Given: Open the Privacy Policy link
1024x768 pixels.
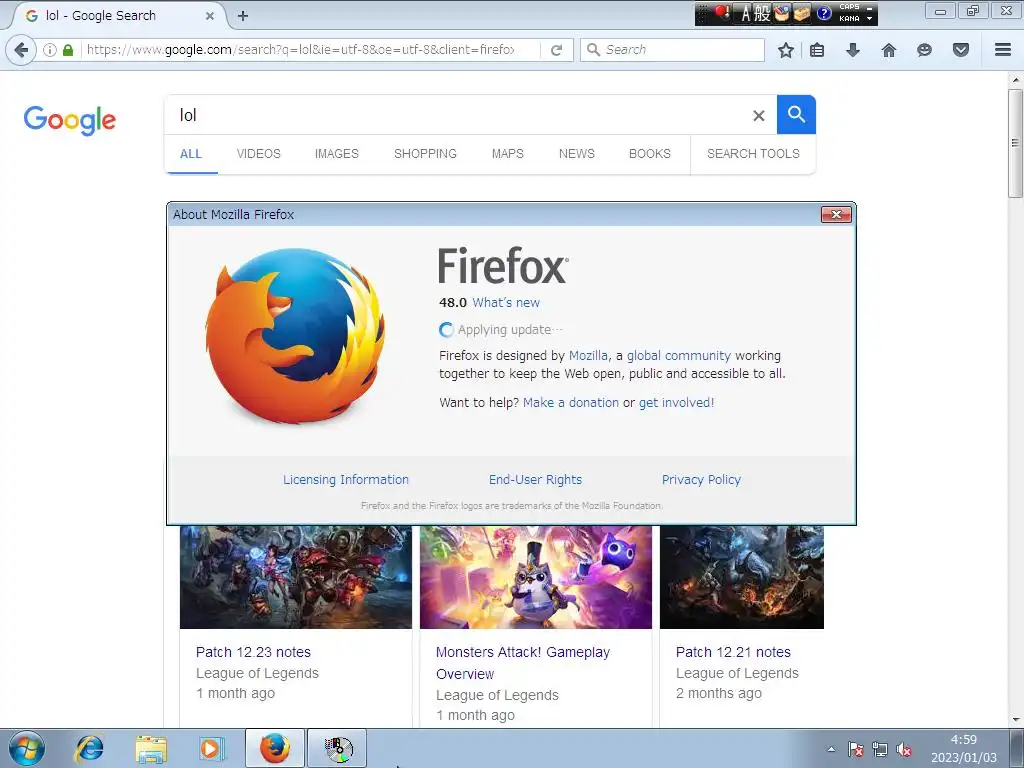Looking at the screenshot, I should pos(701,480).
